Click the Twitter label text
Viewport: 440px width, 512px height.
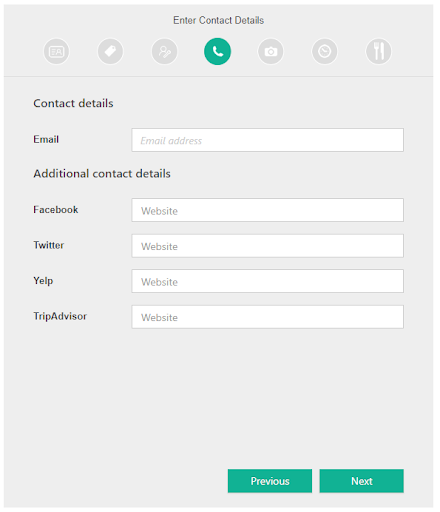[x=49, y=245]
